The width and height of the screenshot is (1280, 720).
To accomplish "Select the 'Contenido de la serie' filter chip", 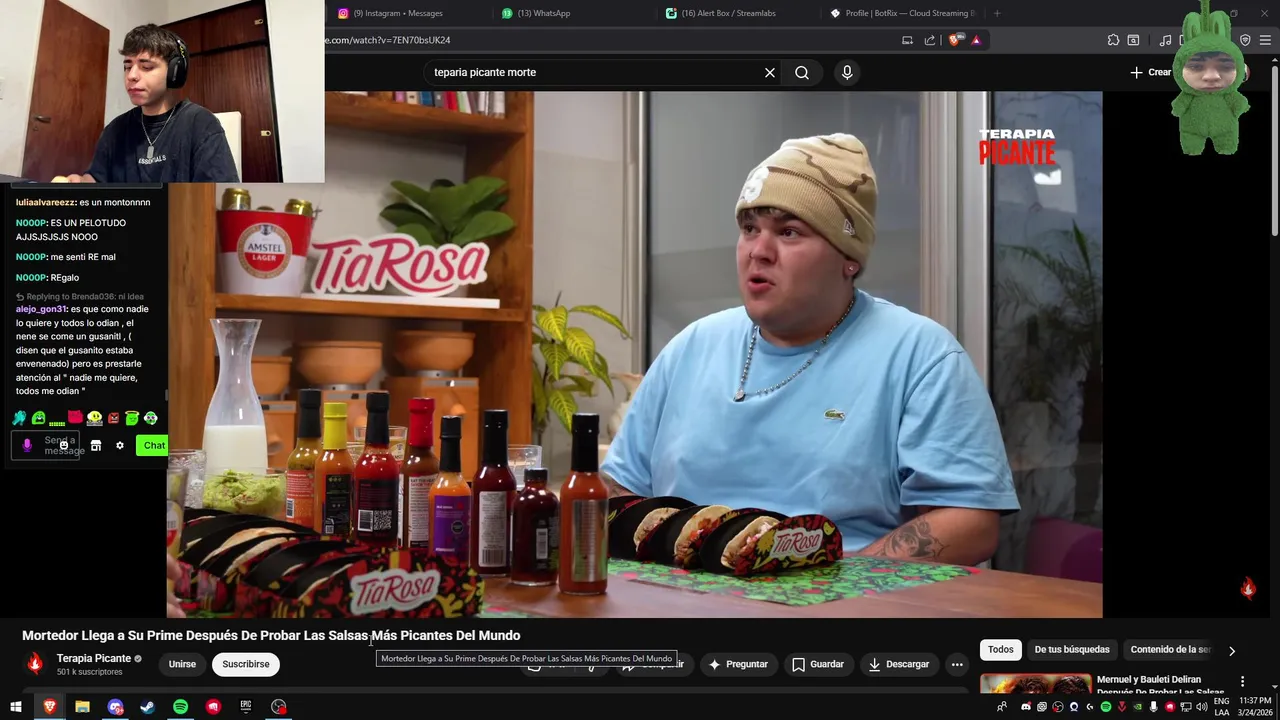I will click(x=1170, y=650).
